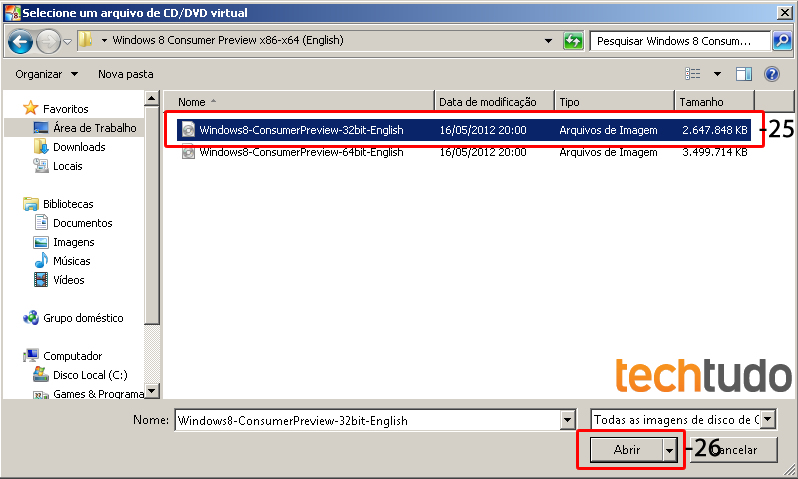Click the Documentos document icon
The width and height of the screenshot is (798, 479).
[x=41, y=222]
